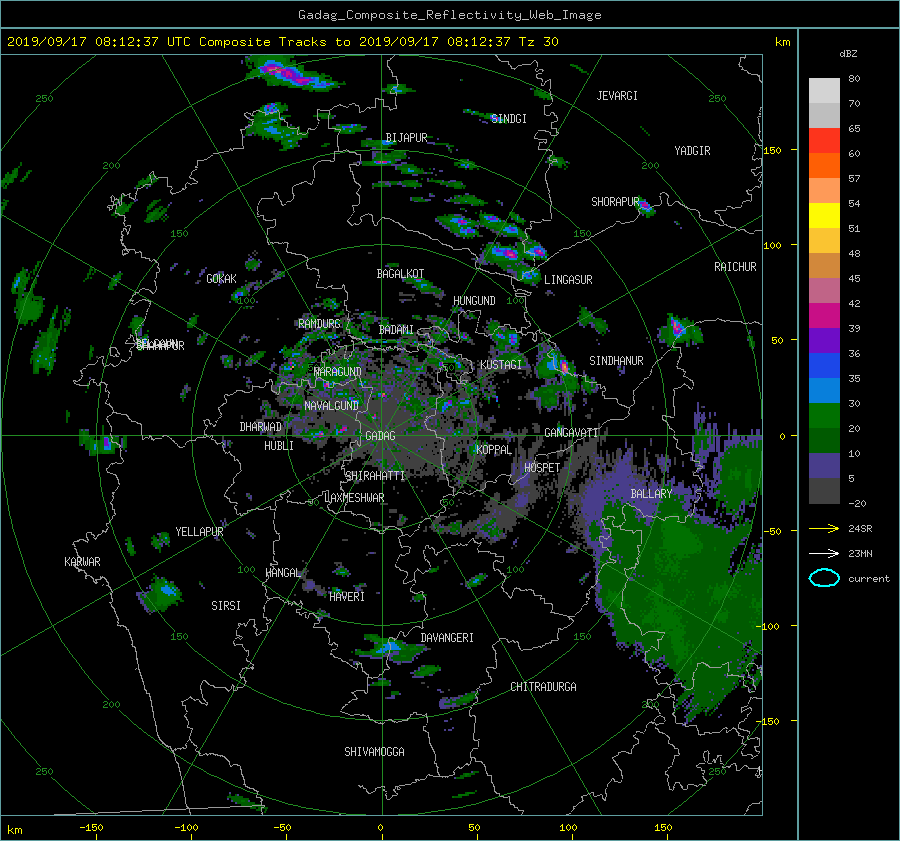Click the dark grey -20 dBZ swatch

pyautogui.click(x=824, y=491)
